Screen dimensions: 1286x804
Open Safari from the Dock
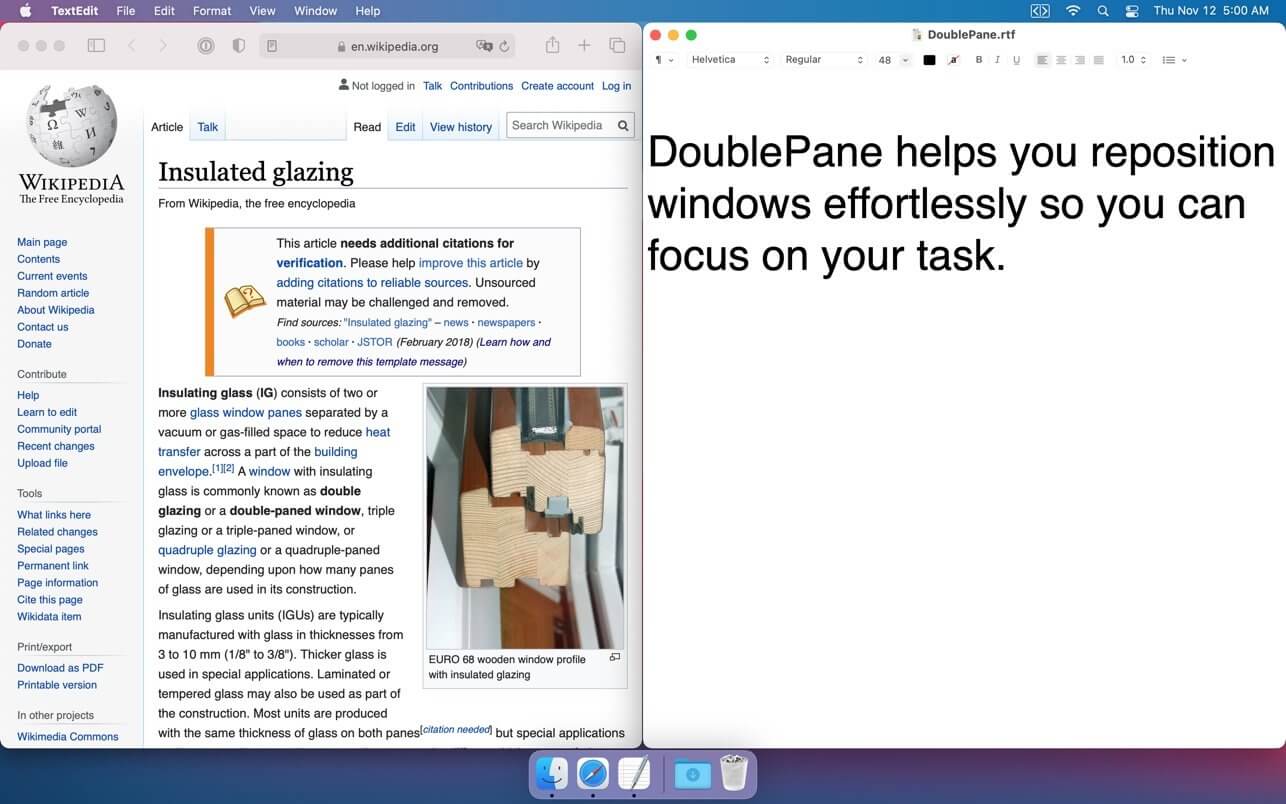[593, 773]
